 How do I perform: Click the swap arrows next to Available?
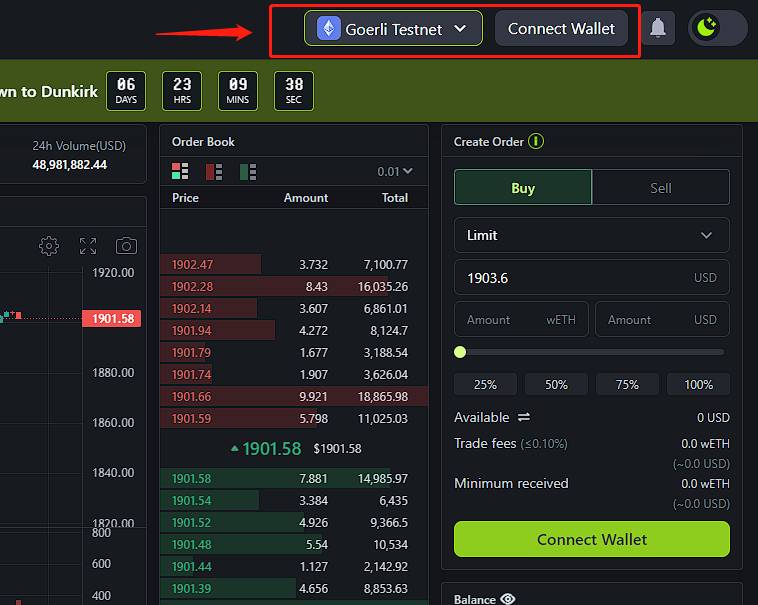point(523,417)
